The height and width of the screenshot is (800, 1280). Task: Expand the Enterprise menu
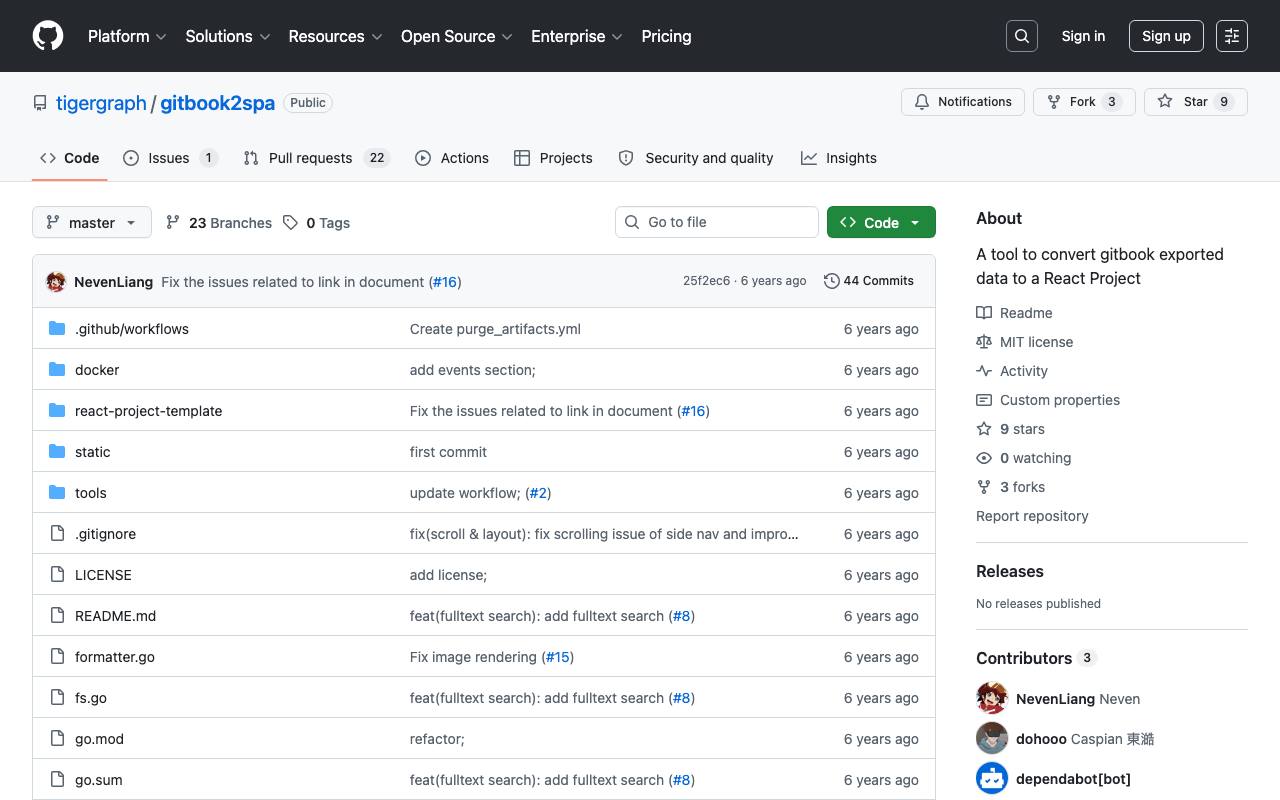(x=577, y=36)
